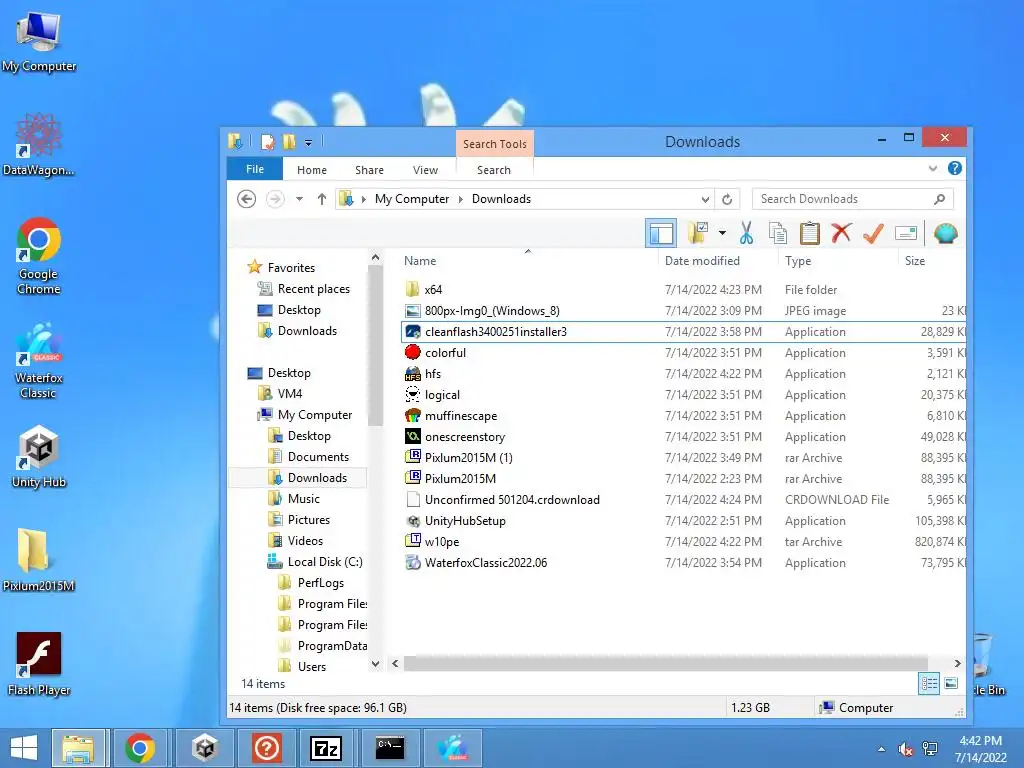Click the Rename icon in toolbar

(906, 232)
